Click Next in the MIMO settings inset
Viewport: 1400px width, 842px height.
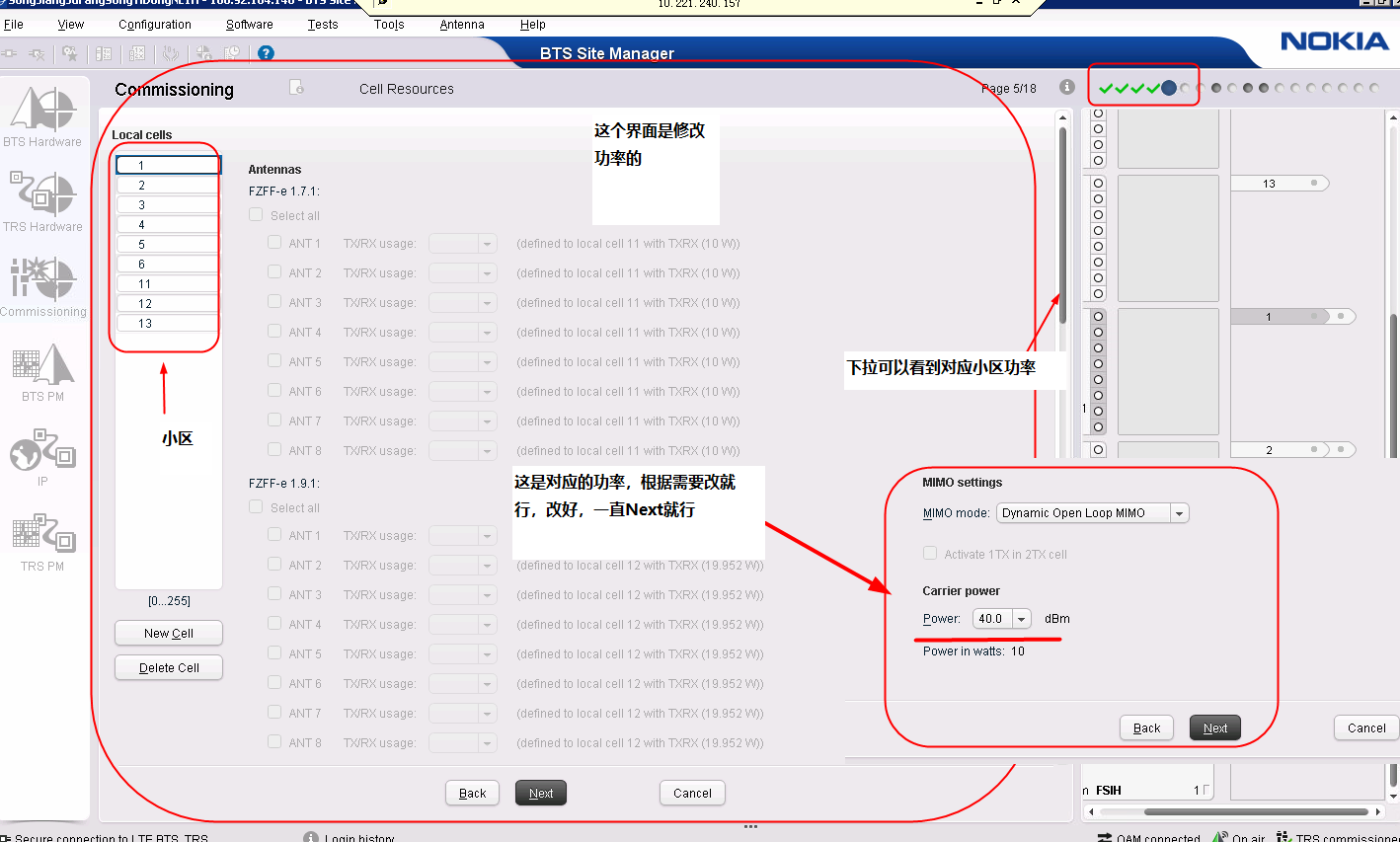pos(1215,727)
